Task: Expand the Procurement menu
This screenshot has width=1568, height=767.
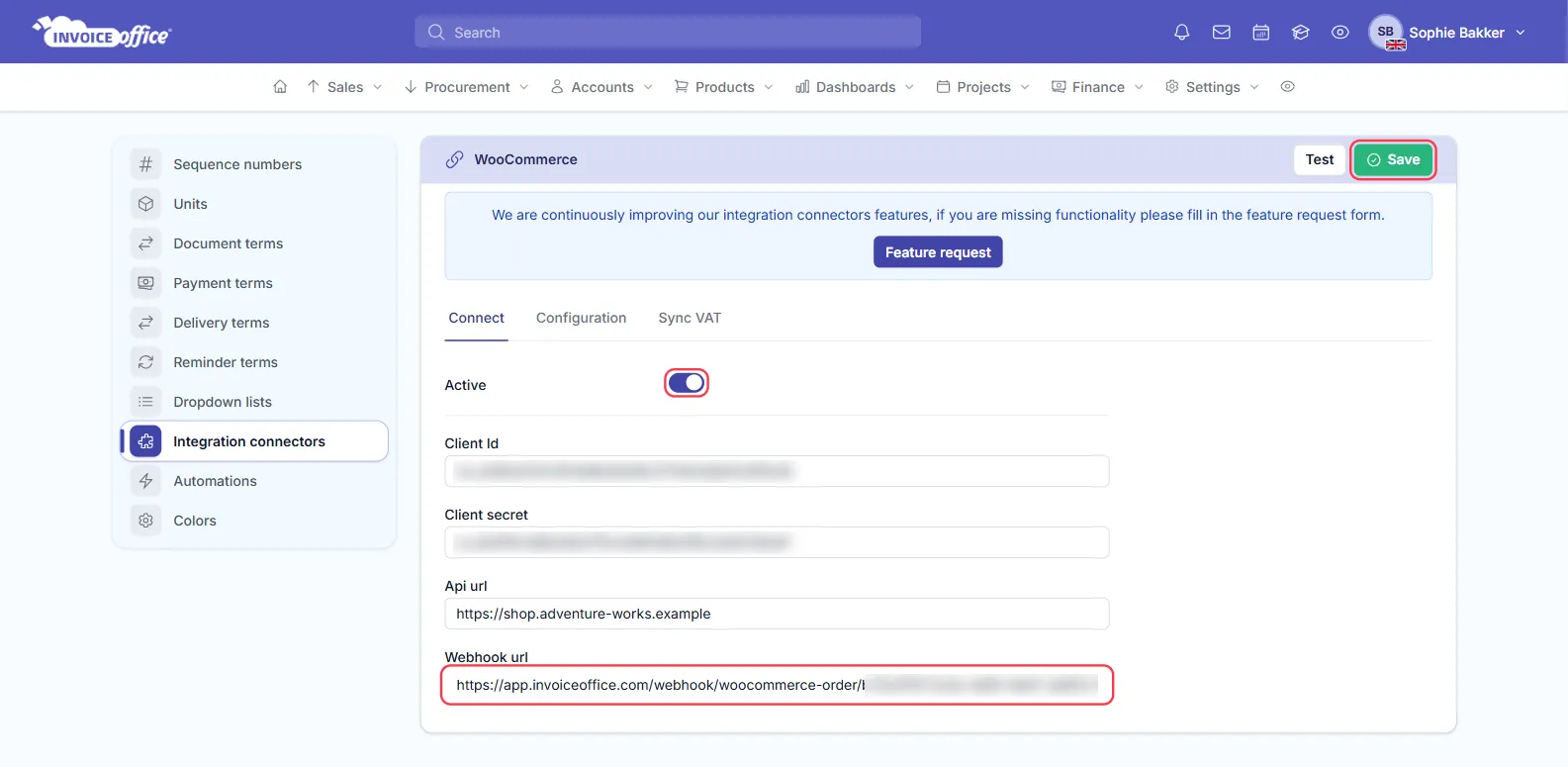Action: [x=466, y=87]
